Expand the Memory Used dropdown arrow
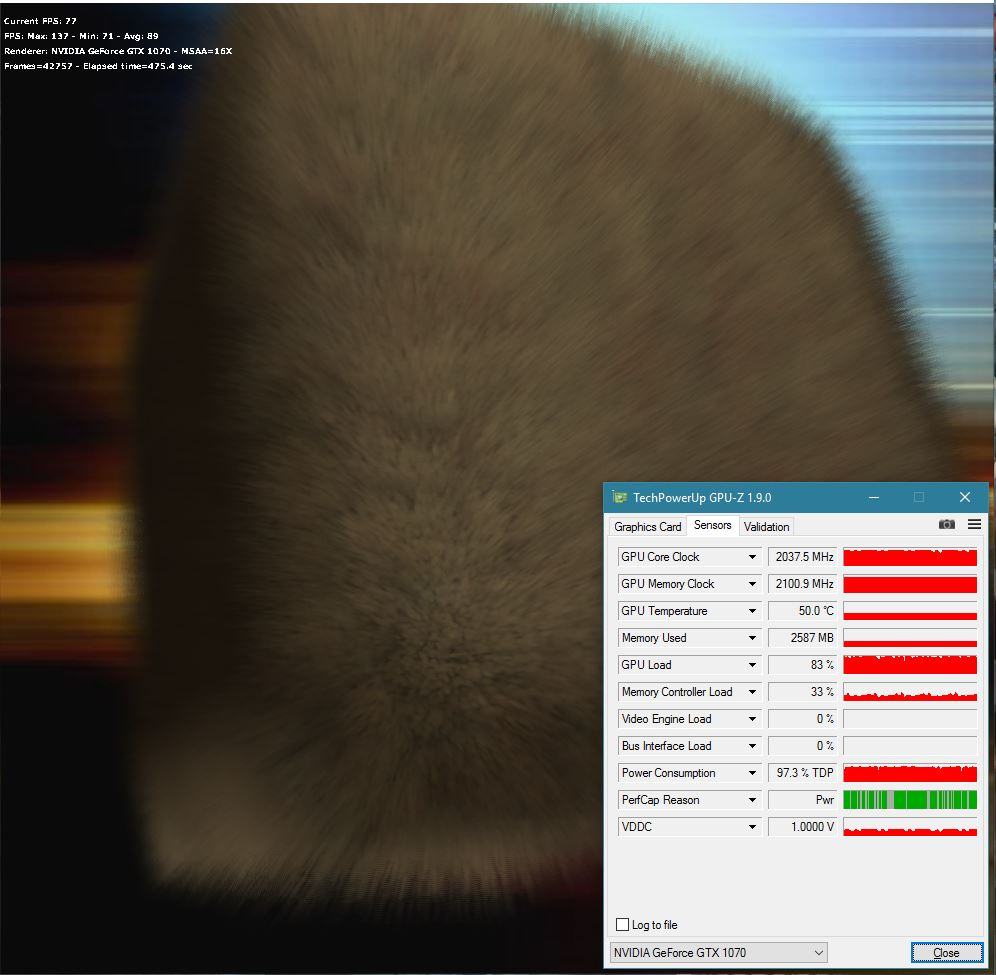 point(752,638)
